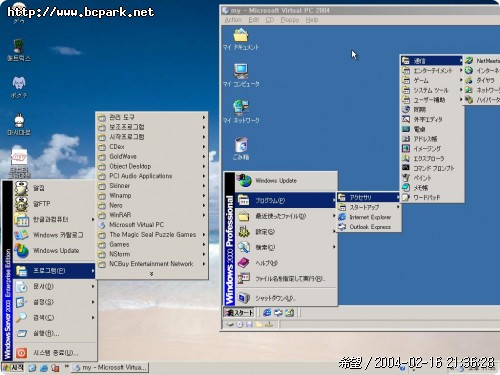The width and height of the screenshot is (500, 375).
Task: Open the Edit menu in Virtual PC
Action: 254,20
